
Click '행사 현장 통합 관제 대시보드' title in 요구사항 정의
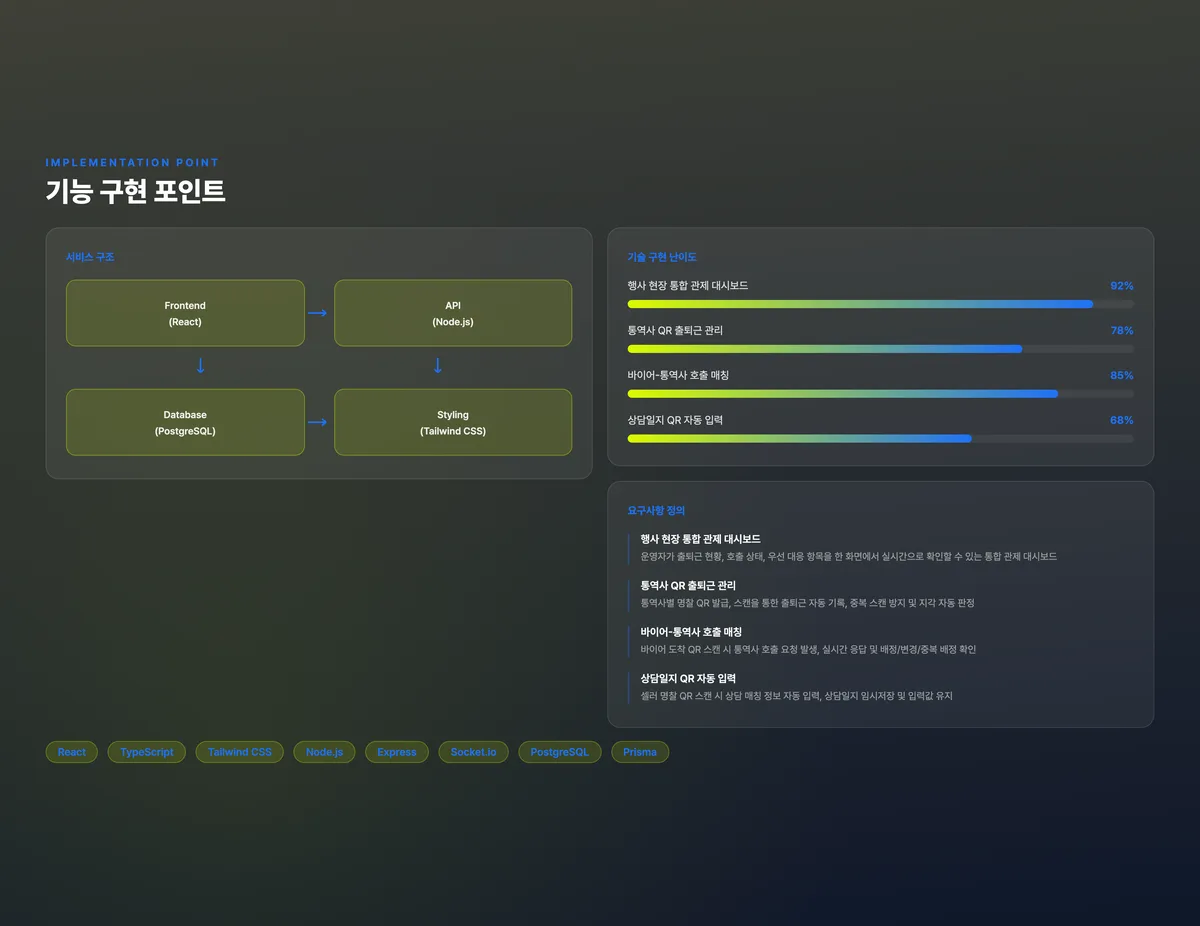701,539
